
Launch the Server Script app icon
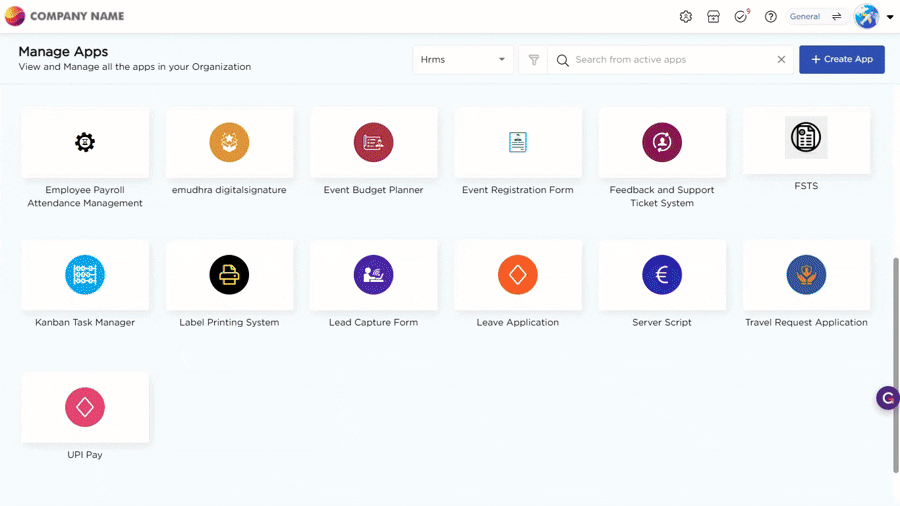click(x=662, y=275)
